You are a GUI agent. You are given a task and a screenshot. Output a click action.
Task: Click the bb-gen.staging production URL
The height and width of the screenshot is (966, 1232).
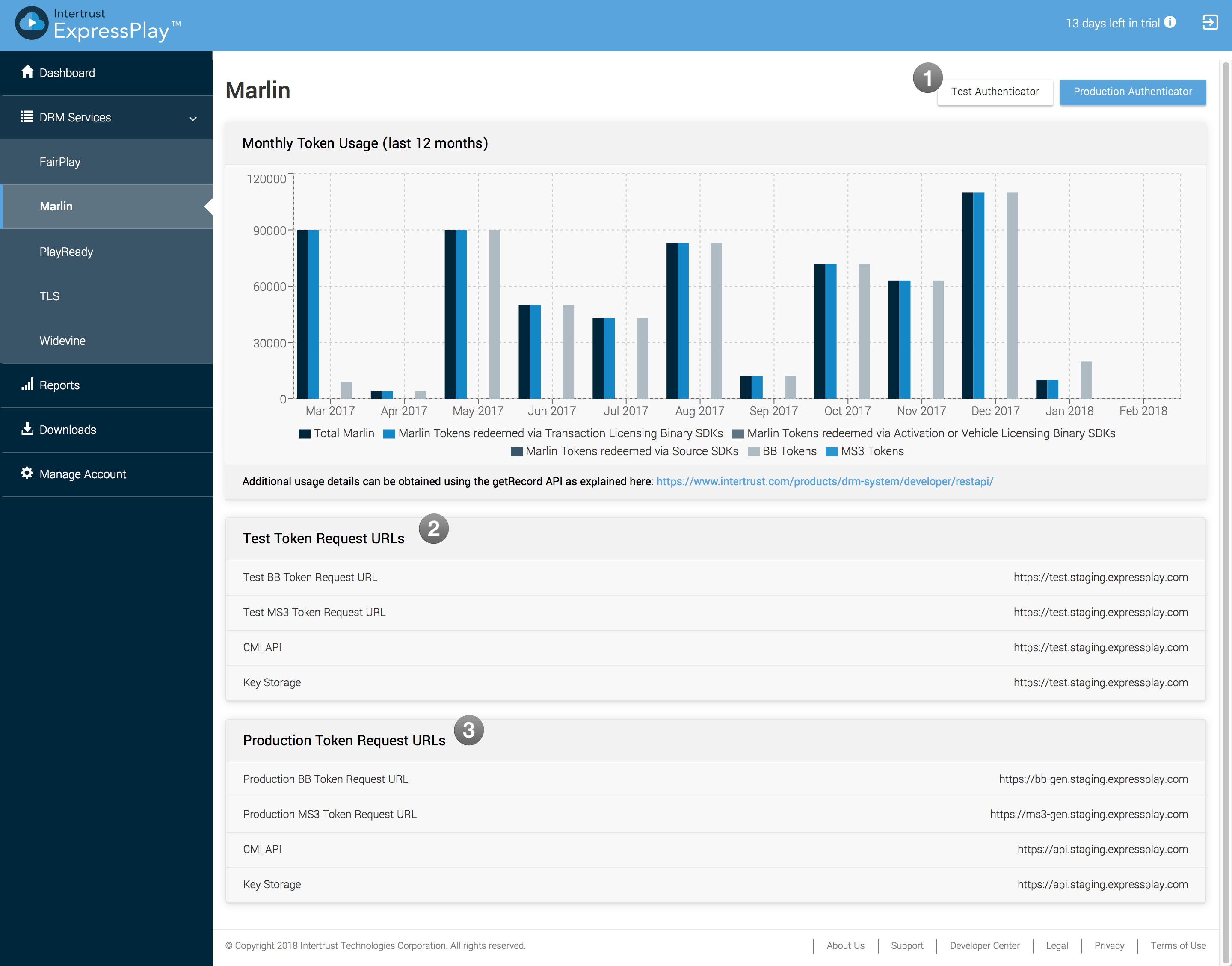point(1093,779)
